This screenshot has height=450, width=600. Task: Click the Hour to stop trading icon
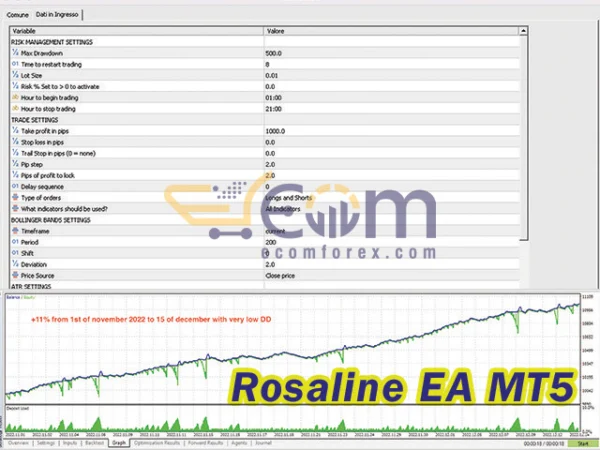click(15, 108)
